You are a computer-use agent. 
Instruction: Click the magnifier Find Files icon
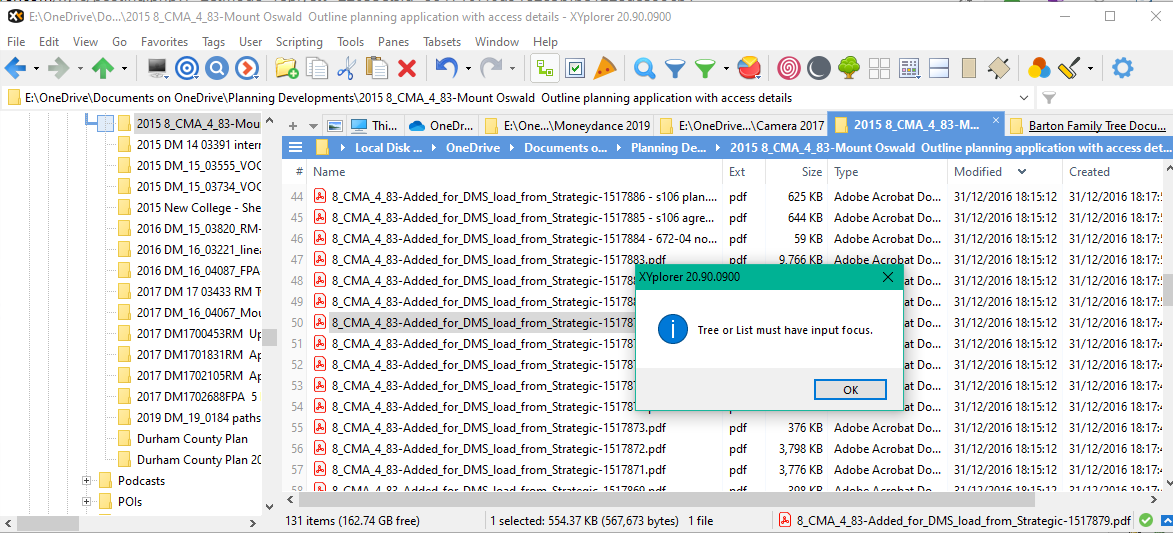pos(645,68)
